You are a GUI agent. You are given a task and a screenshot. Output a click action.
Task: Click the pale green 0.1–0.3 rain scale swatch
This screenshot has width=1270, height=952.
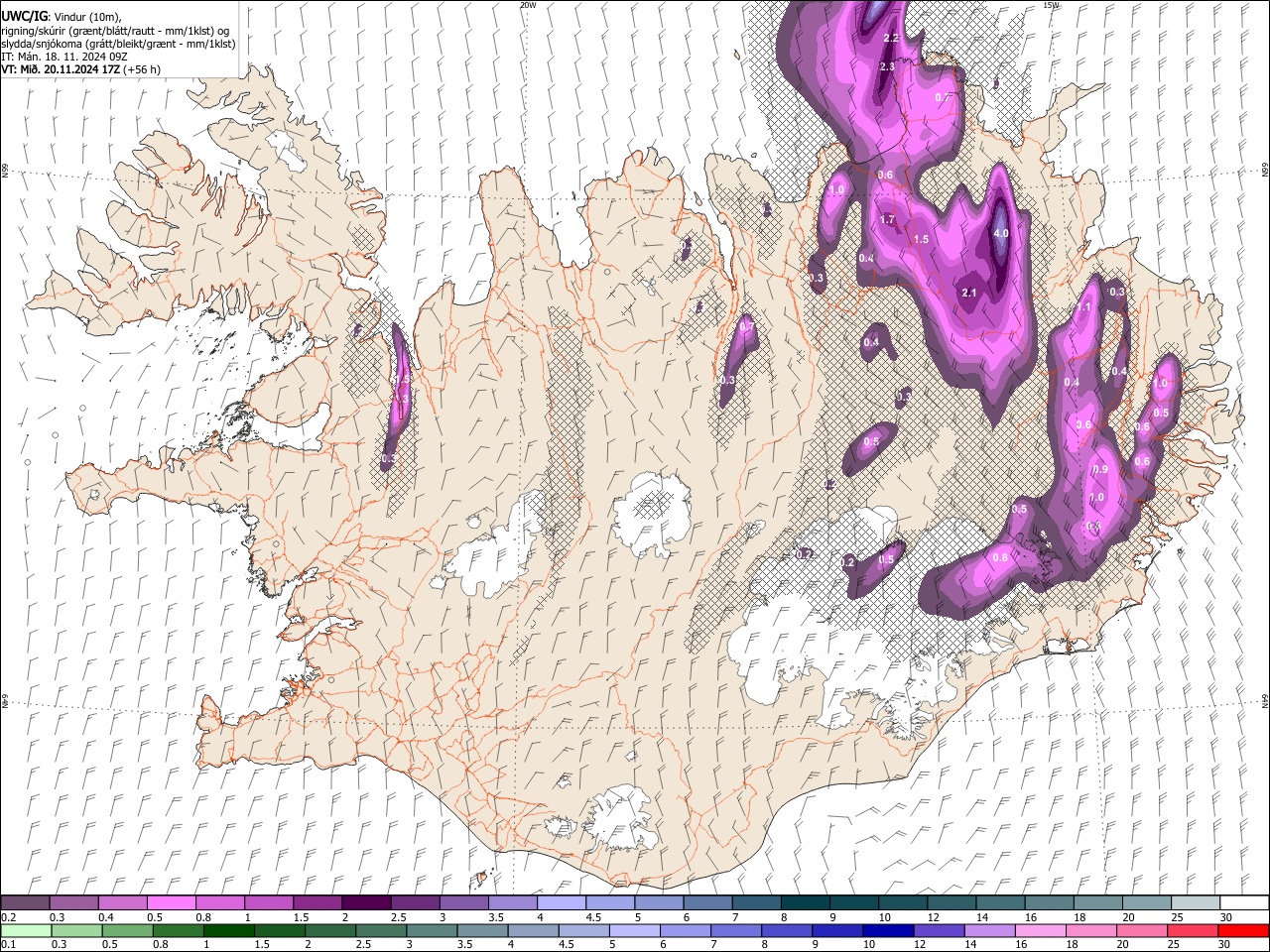coord(26,930)
